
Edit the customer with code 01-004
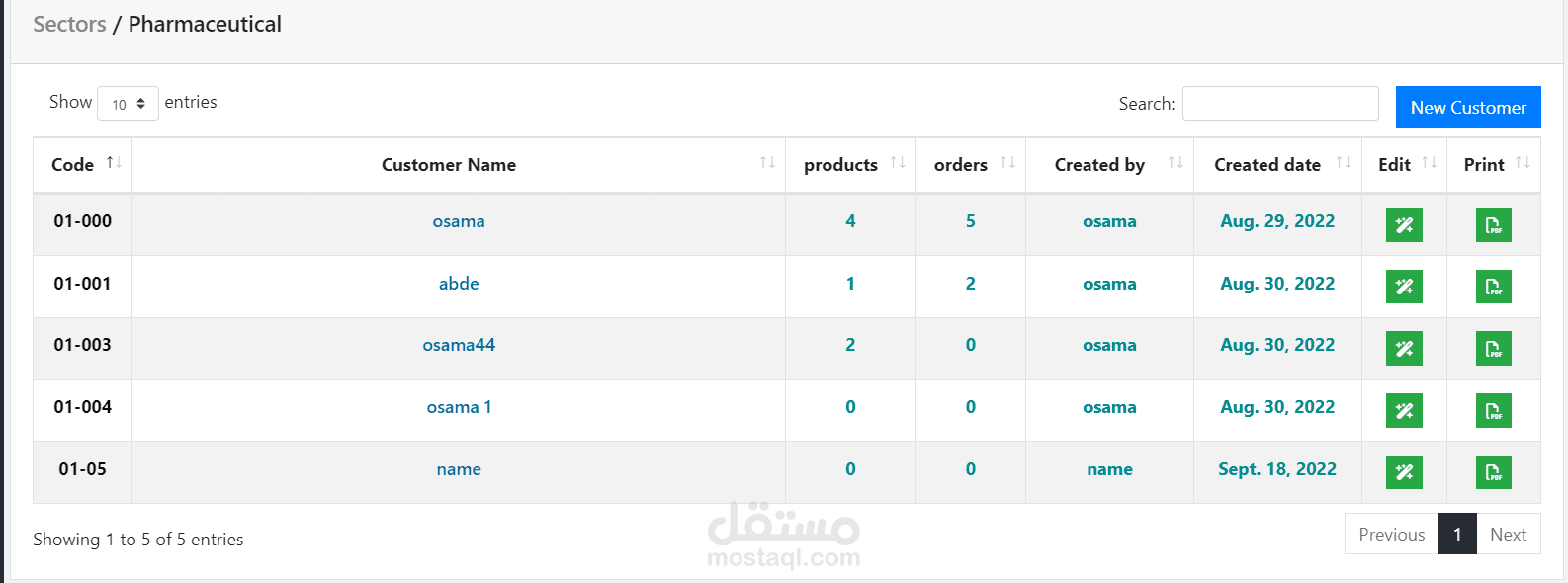(1404, 410)
